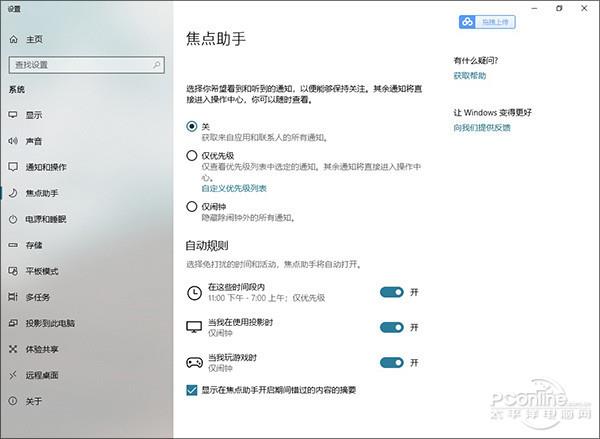This screenshot has height=439, width=600.
Task: Open the 显示 display settings icon
Action: (x=13, y=115)
